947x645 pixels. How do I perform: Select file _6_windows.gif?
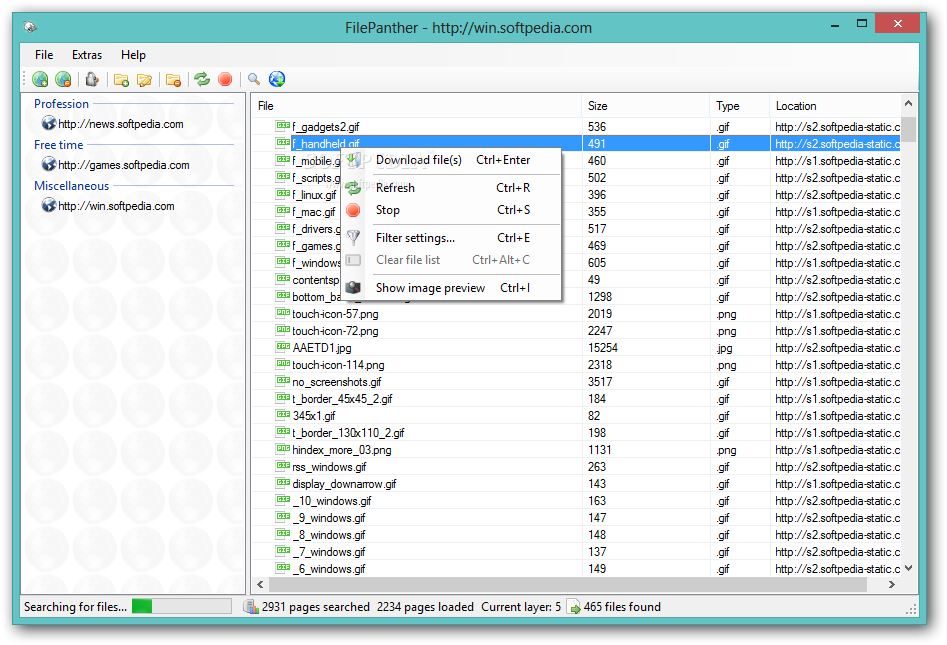329,568
